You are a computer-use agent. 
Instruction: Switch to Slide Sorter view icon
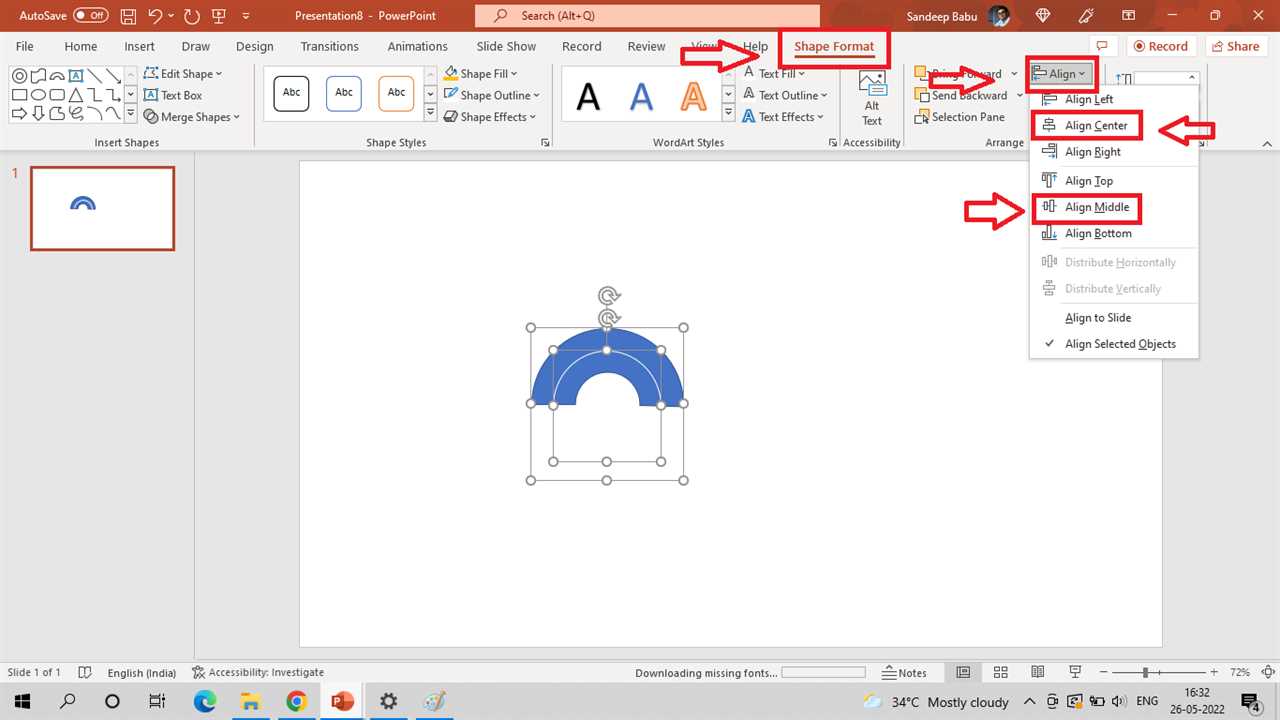1001,673
